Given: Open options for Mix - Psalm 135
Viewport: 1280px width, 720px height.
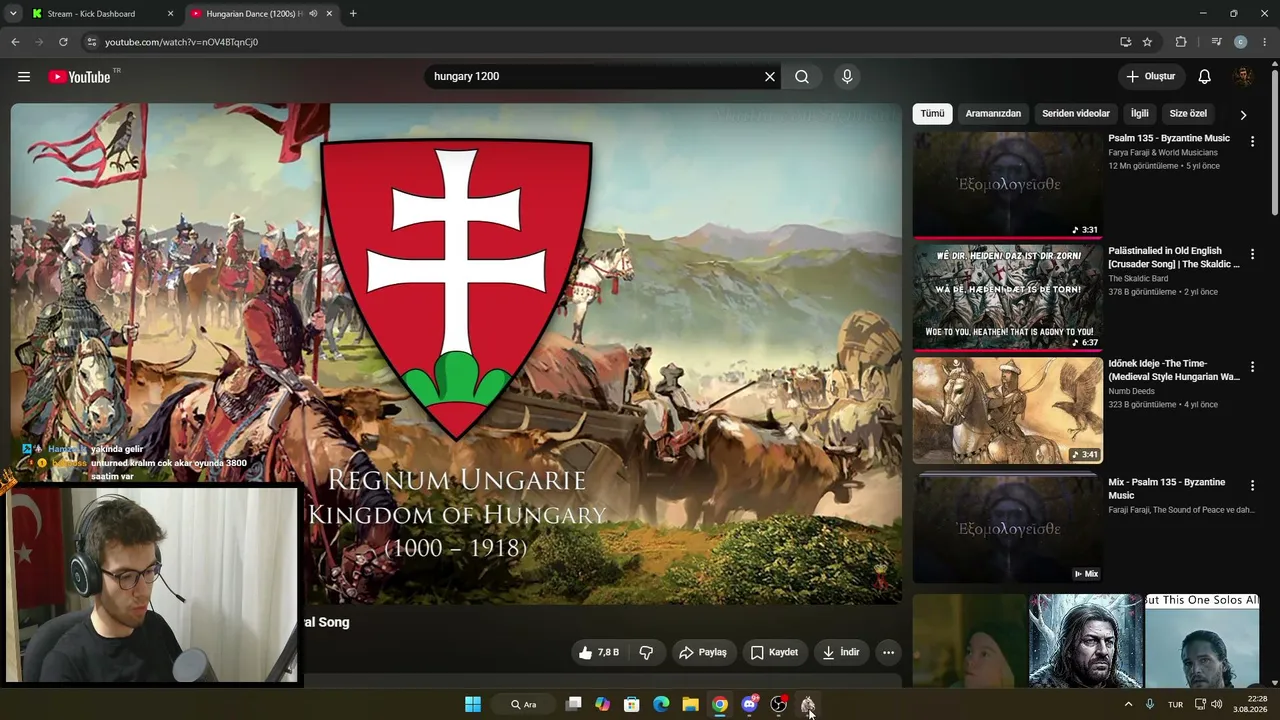Looking at the screenshot, I should (1252, 486).
